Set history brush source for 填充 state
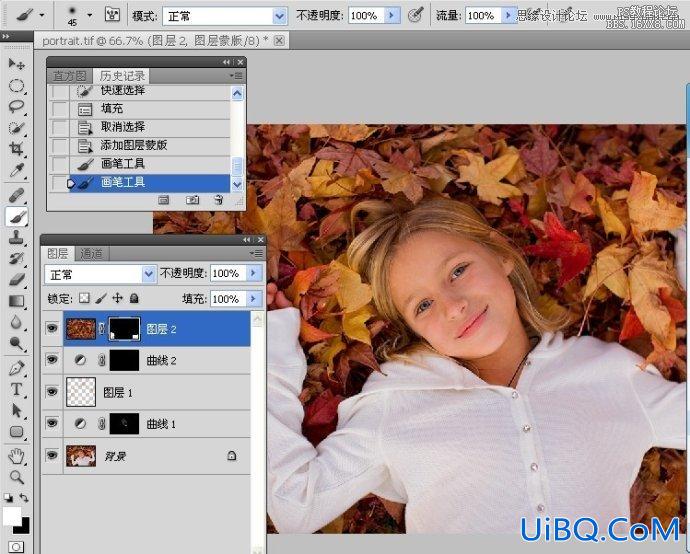690x554 pixels. coord(59,109)
